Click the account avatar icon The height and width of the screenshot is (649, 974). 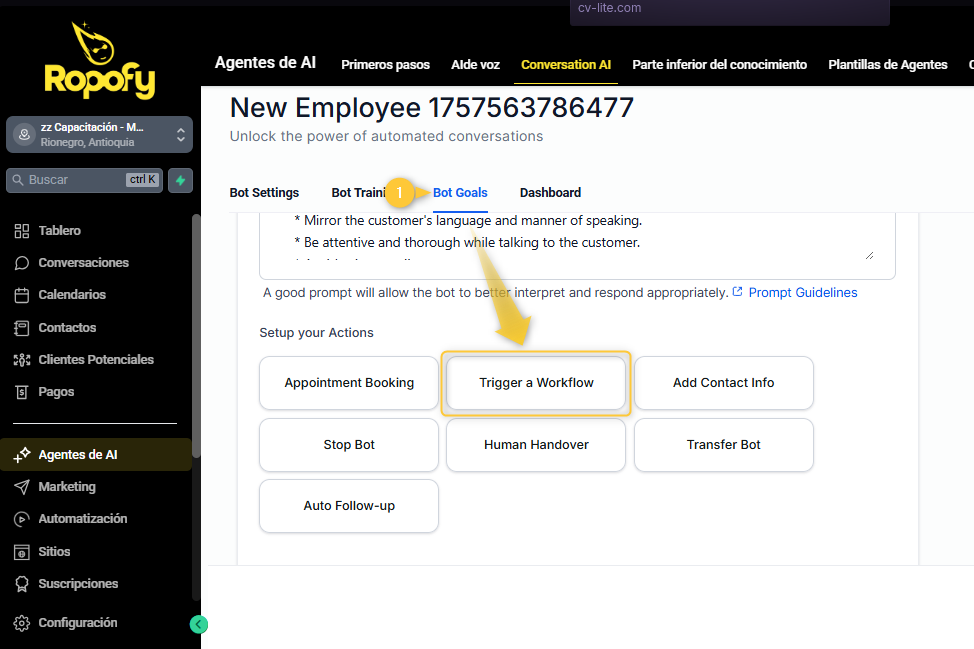tap(24, 134)
